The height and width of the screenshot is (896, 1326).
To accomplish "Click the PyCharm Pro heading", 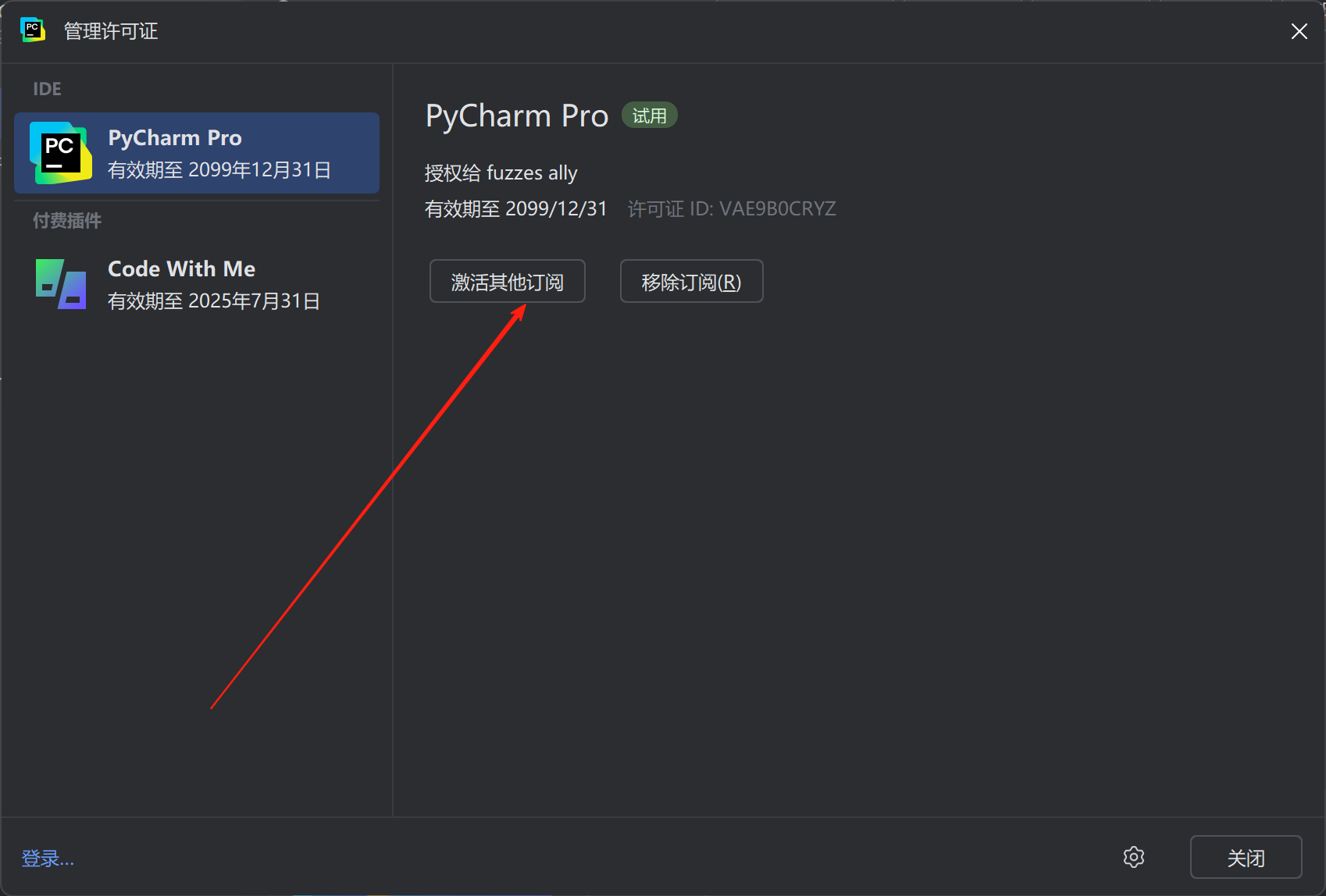I will (x=517, y=116).
